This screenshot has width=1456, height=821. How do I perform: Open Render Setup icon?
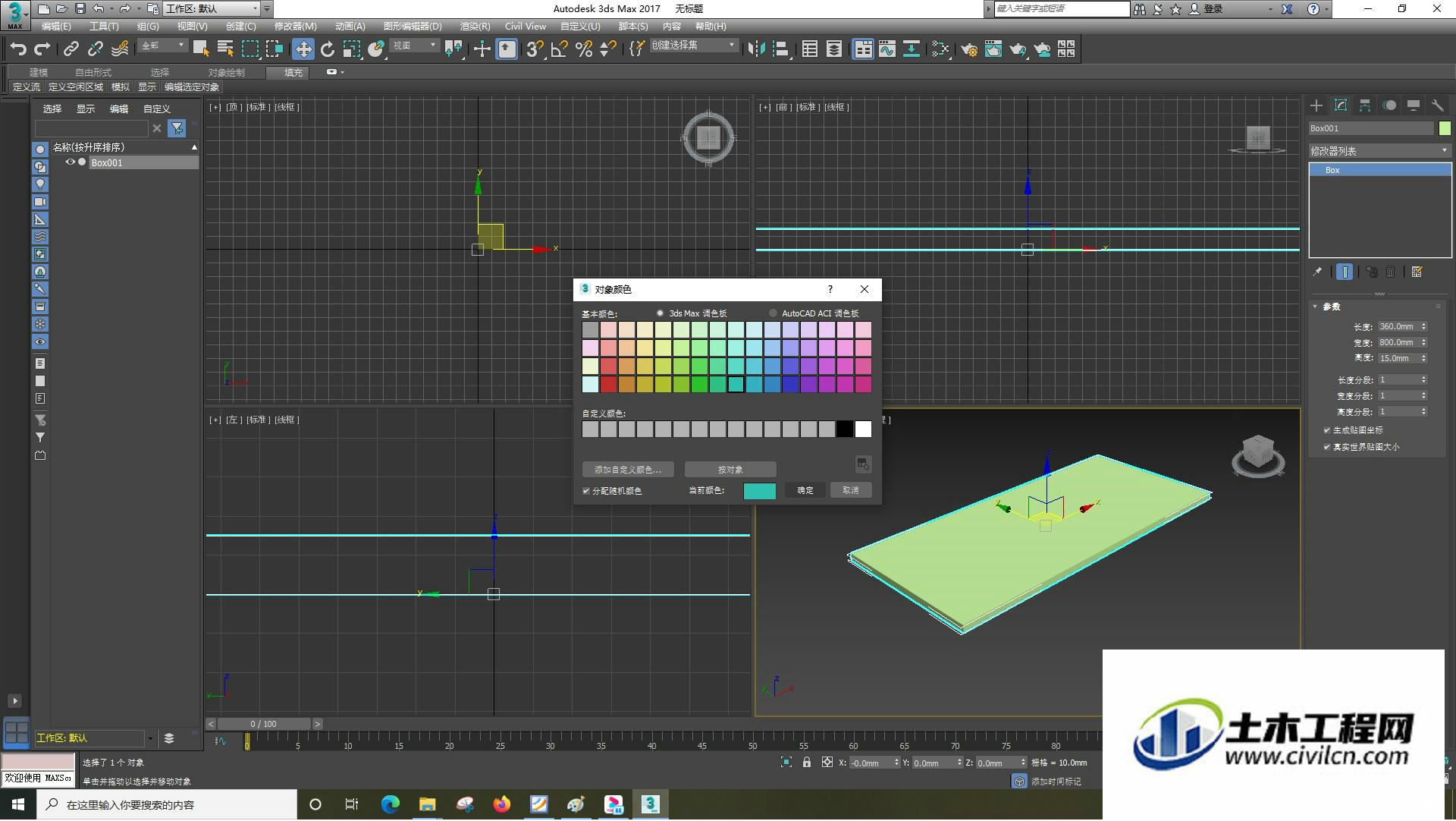968,49
